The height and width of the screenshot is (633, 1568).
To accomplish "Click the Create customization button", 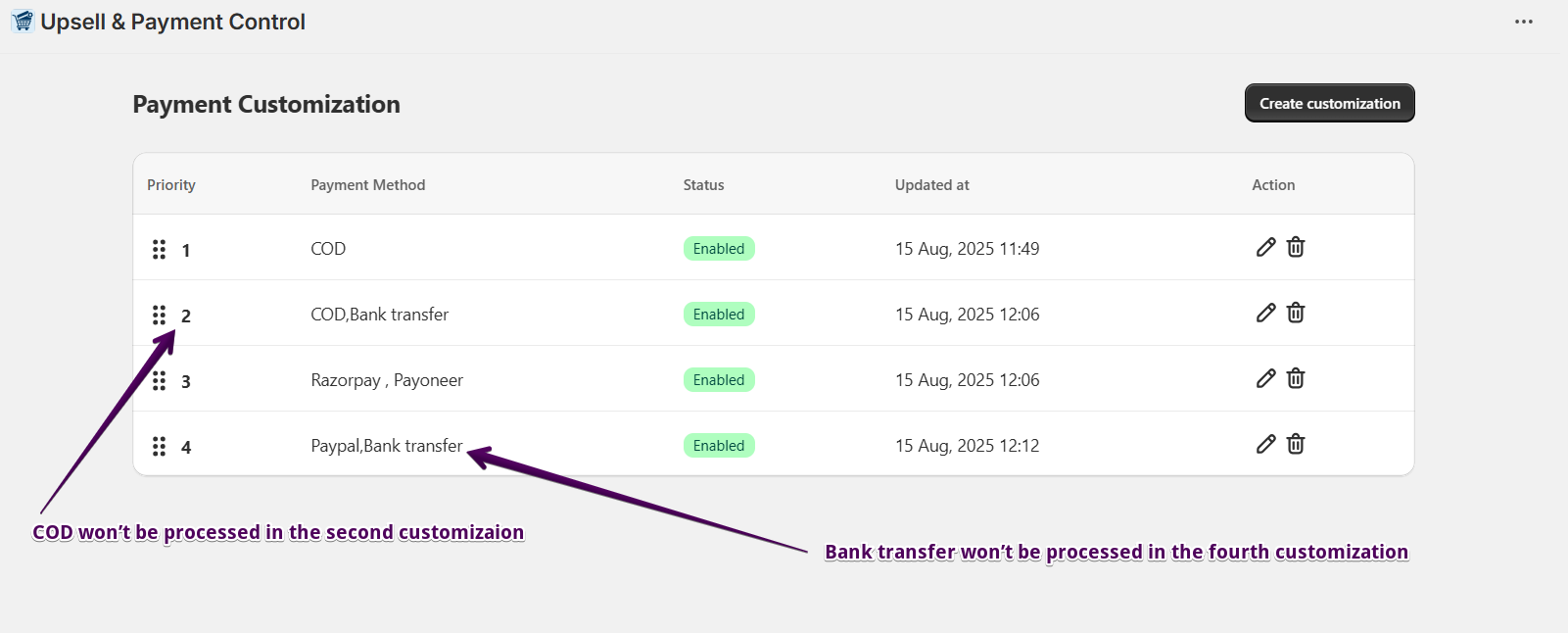I will point(1329,103).
